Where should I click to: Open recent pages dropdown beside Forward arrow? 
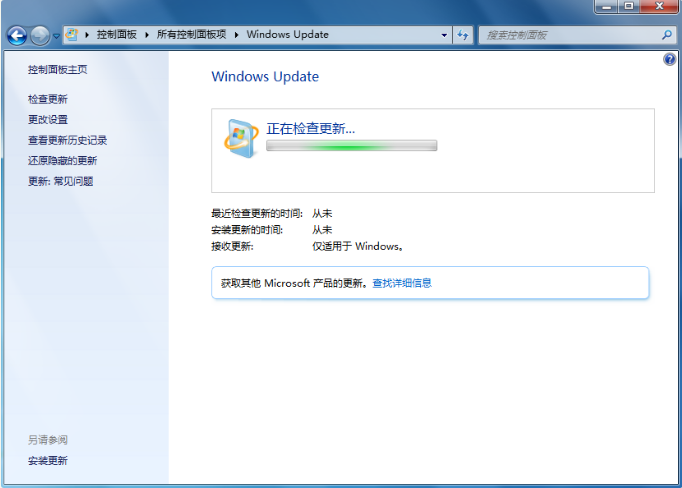click(x=56, y=36)
